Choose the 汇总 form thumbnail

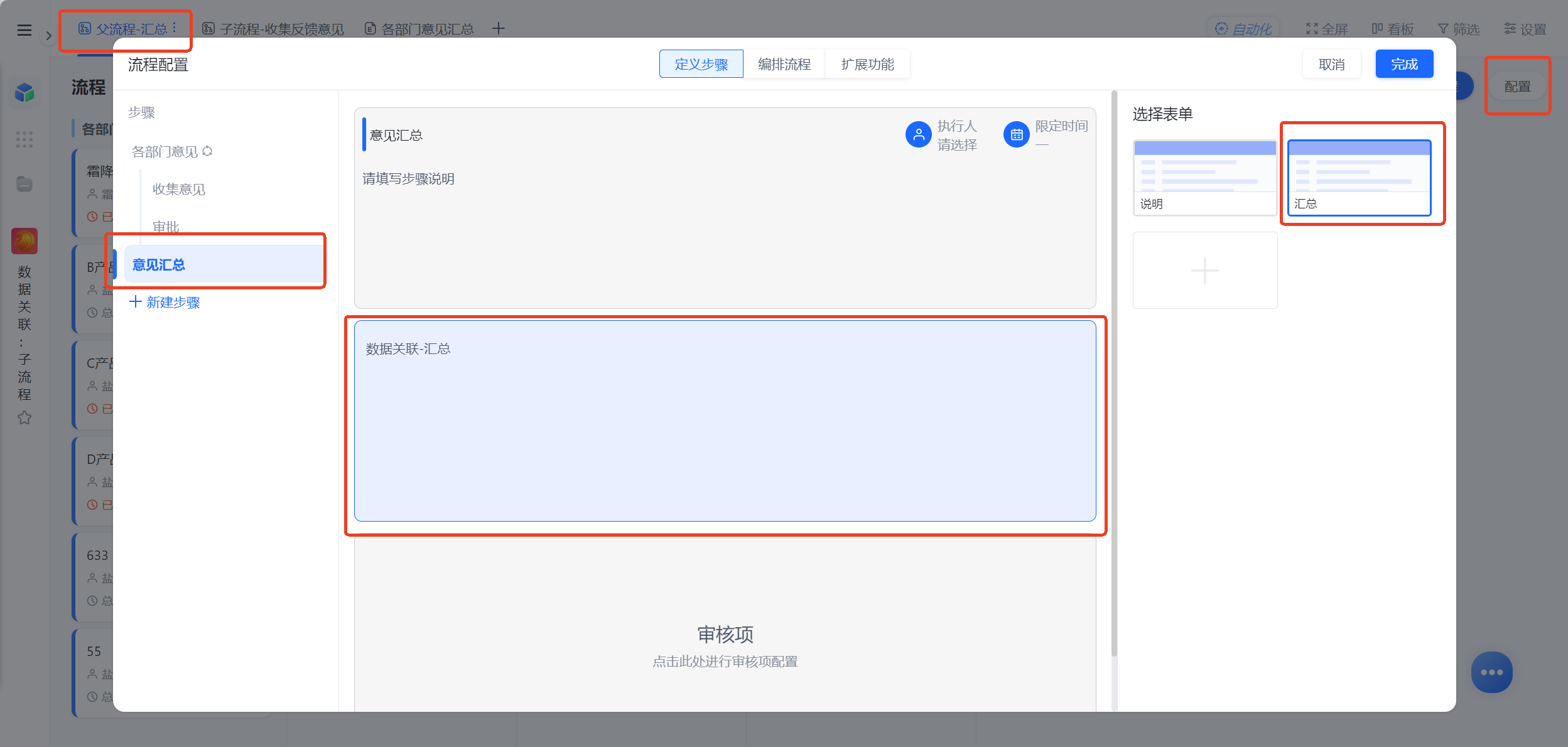pos(1359,178)
